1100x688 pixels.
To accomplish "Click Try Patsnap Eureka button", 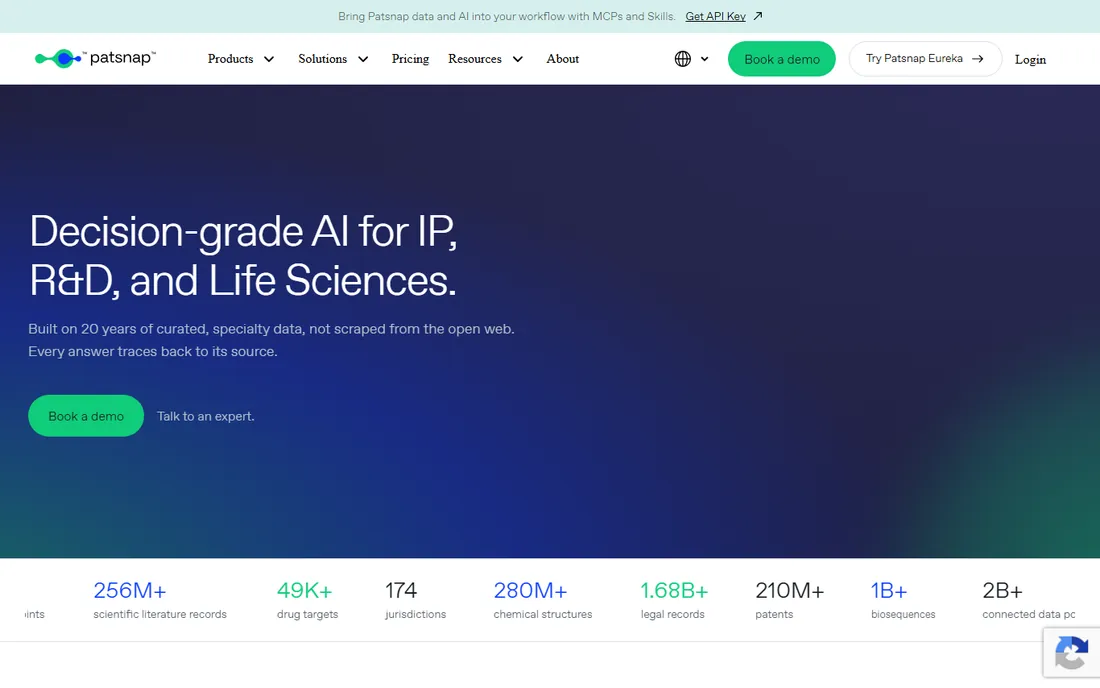I will coord(925,59).
